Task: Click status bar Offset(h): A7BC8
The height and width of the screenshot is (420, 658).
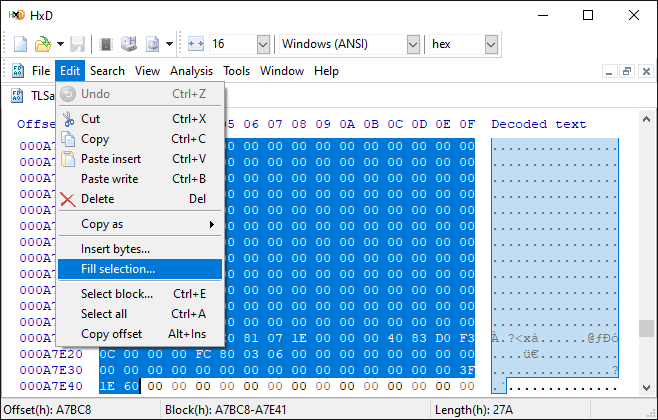Action: pos(47,410)
